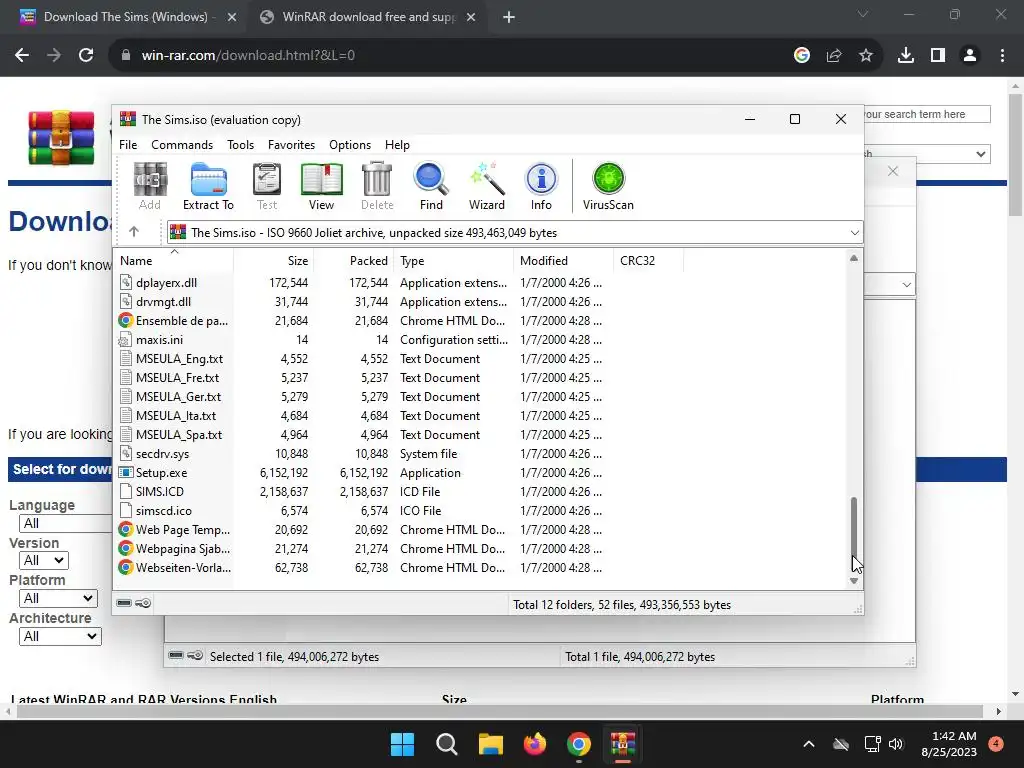
Task: Run the VirusScan toolbar icon
Action: point(608,186)
